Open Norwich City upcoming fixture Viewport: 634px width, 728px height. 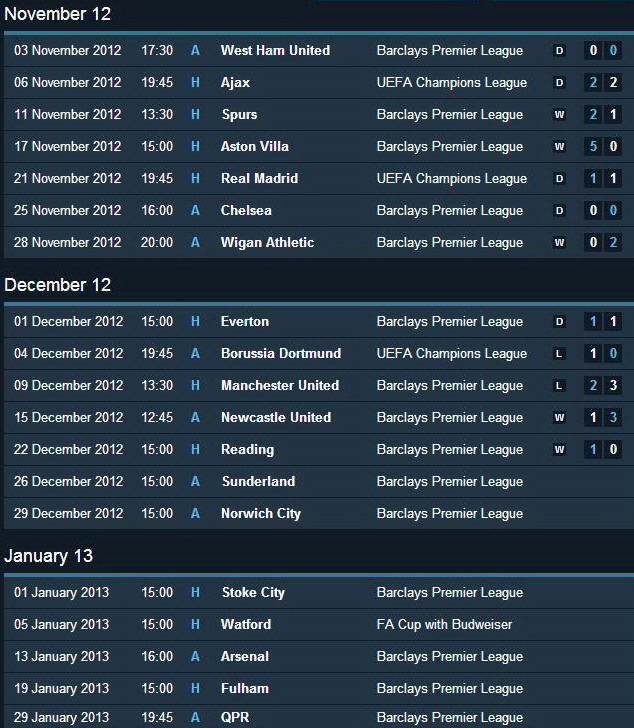pos(317,514)
